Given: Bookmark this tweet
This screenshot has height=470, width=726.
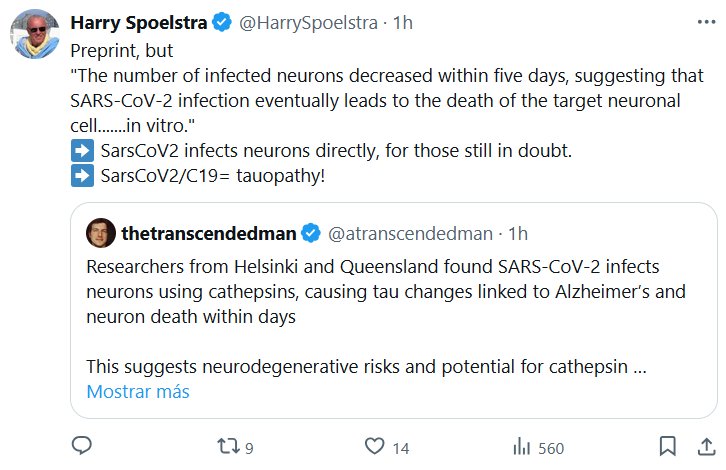Looking at the screenshot, I should (668, 446).
